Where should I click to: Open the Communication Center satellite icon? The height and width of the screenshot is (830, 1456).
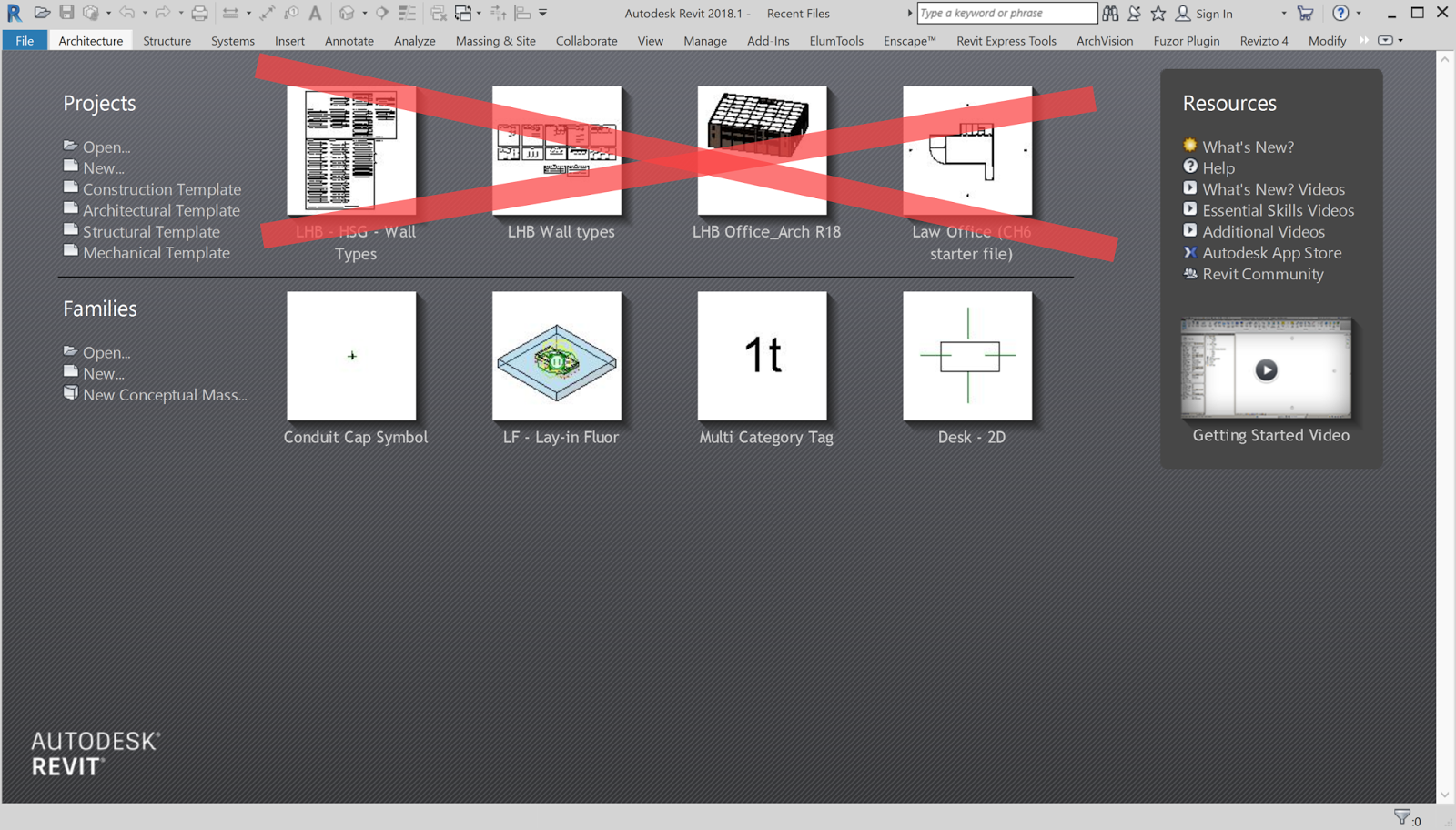[1134, 13]
